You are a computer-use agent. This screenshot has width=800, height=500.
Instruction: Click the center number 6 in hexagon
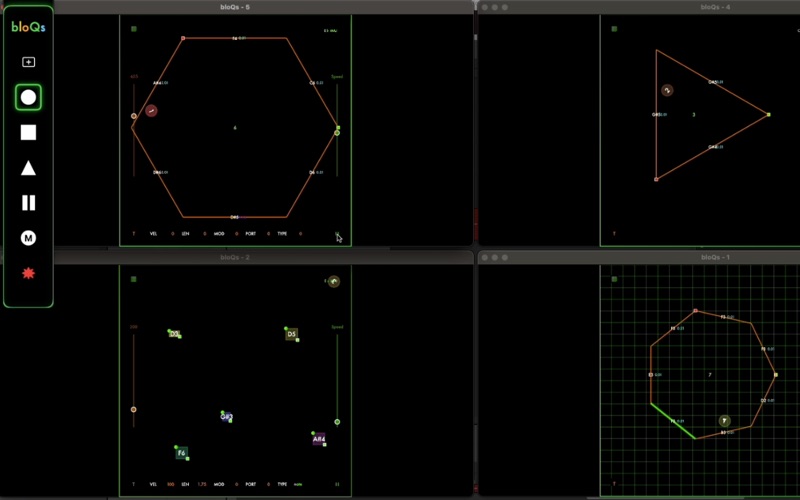coord(235,128)
